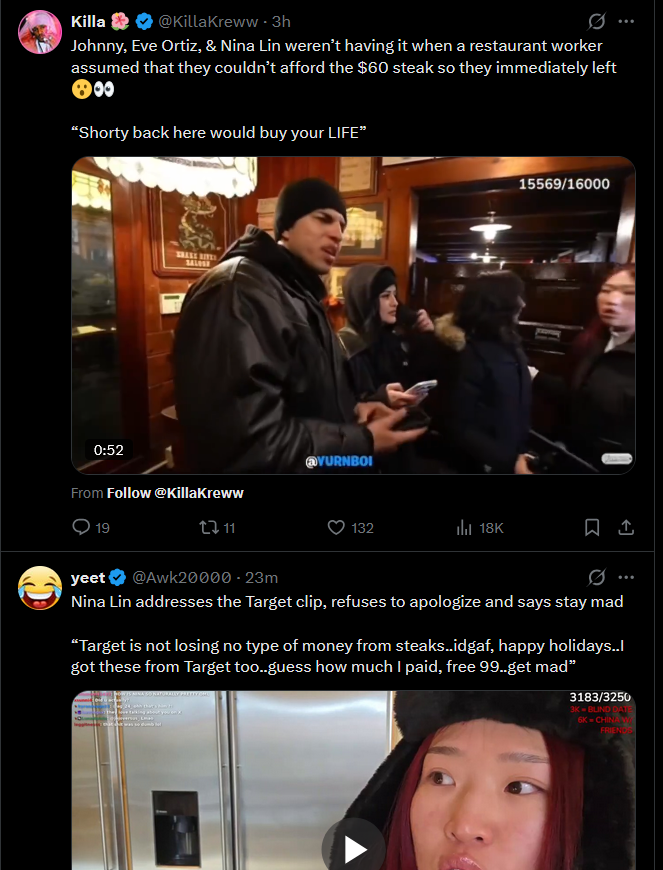View analytics showing 18K views

click(x=479, y=528)
